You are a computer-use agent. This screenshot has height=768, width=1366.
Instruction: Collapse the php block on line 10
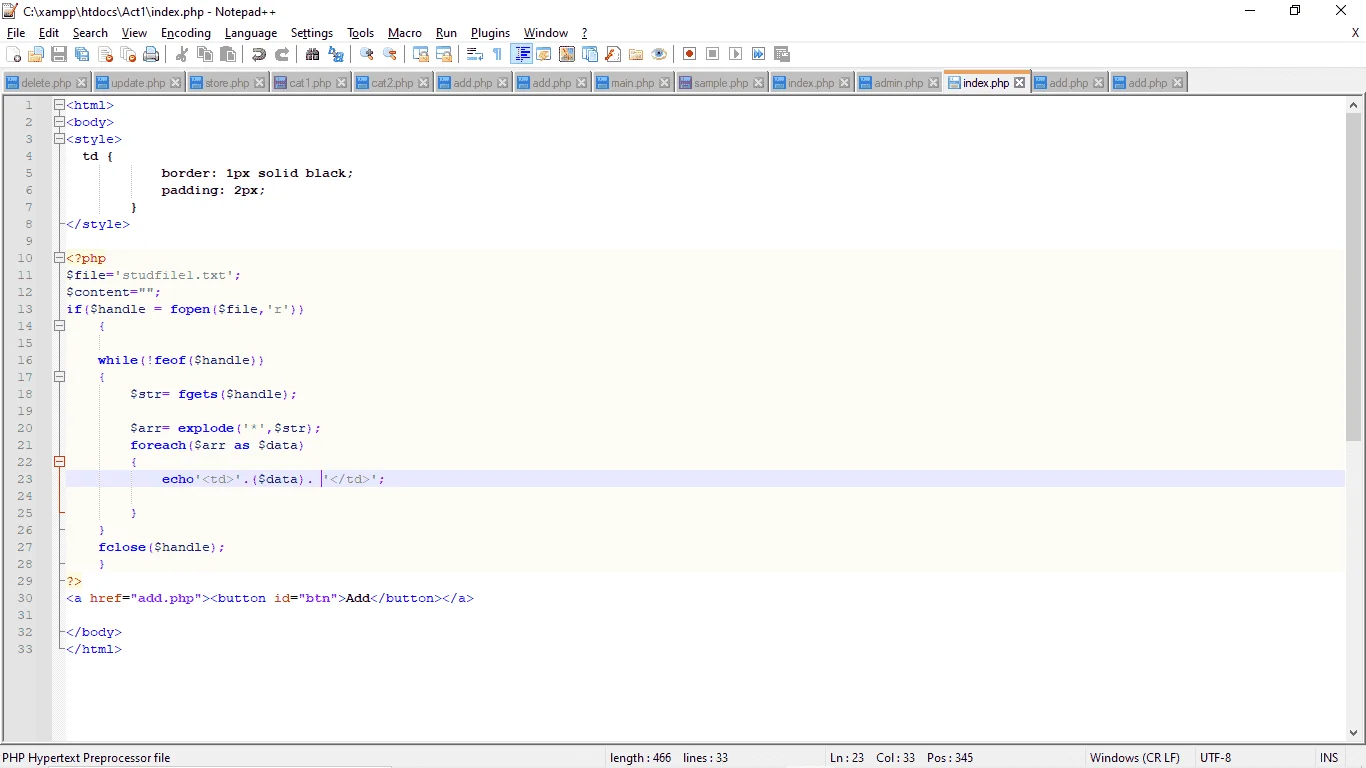click(x=59, y=258)
